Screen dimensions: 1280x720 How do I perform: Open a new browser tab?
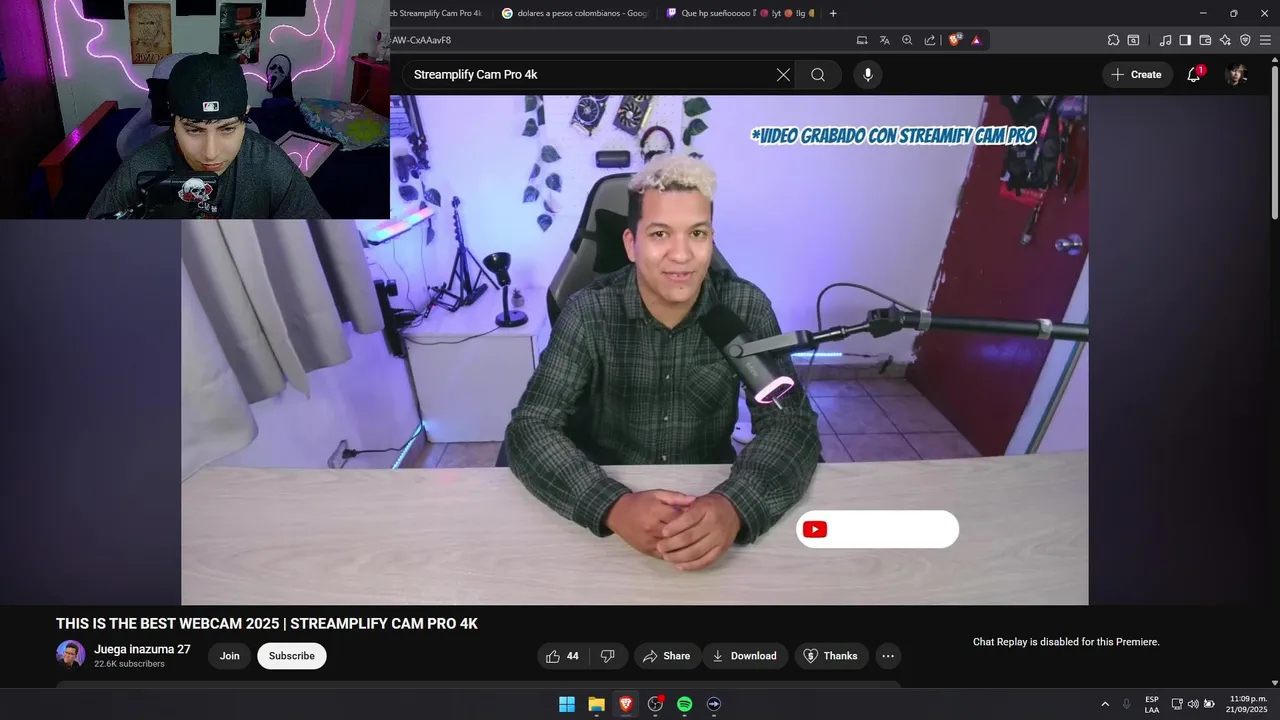click(x=833, y=13)
